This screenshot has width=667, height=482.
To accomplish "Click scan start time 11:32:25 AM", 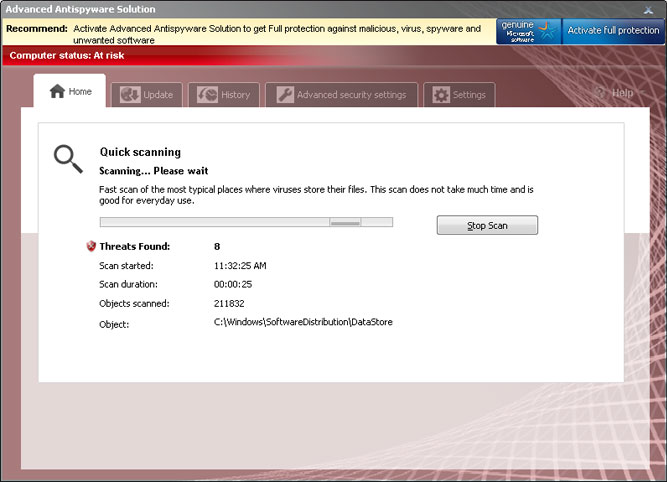I will (240, 266).
